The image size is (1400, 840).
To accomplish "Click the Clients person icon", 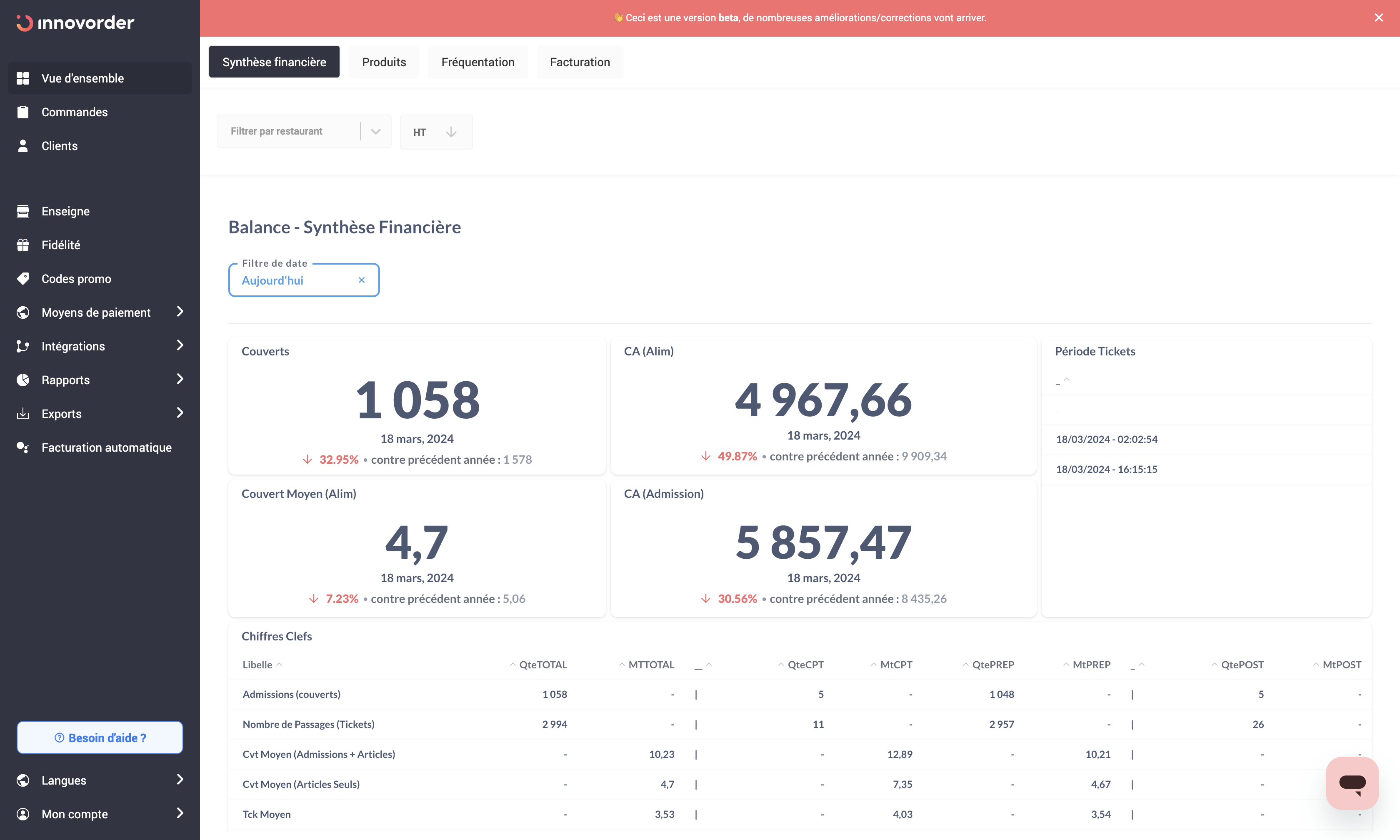I will (22, 146).
